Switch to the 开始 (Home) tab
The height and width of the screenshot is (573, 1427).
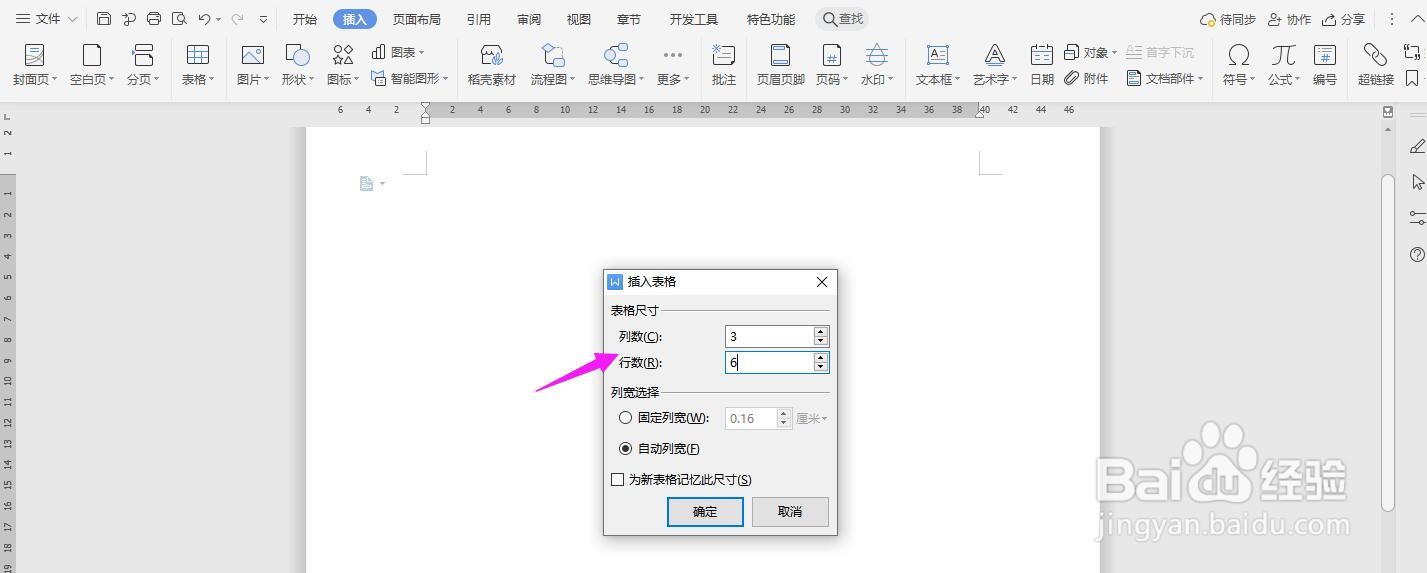click(x=305, y=19)
